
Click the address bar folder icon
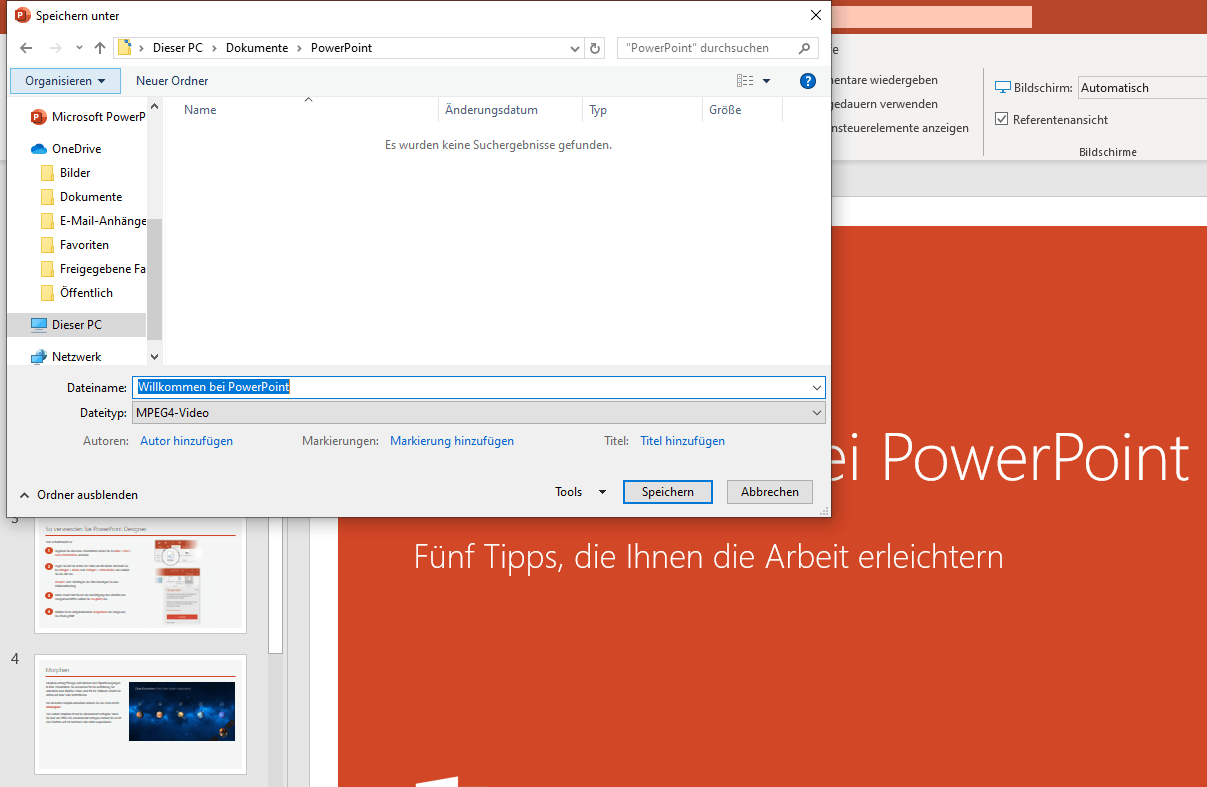coord(125,48)
